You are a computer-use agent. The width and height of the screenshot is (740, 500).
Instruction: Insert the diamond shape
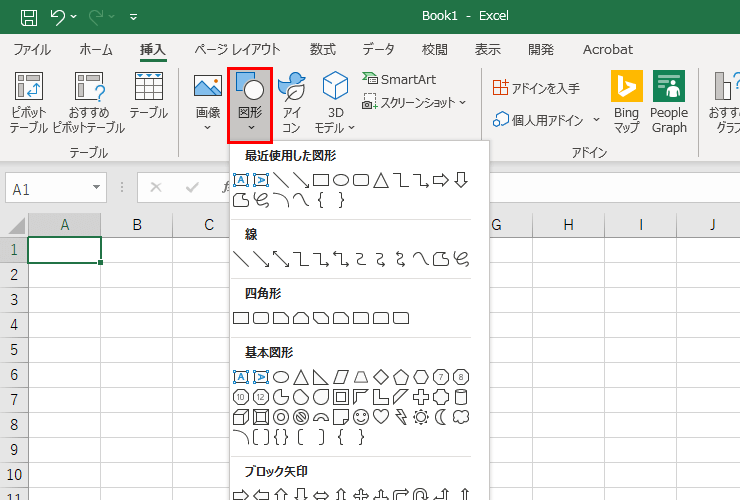pyautogui.click(x=381, y=377)
